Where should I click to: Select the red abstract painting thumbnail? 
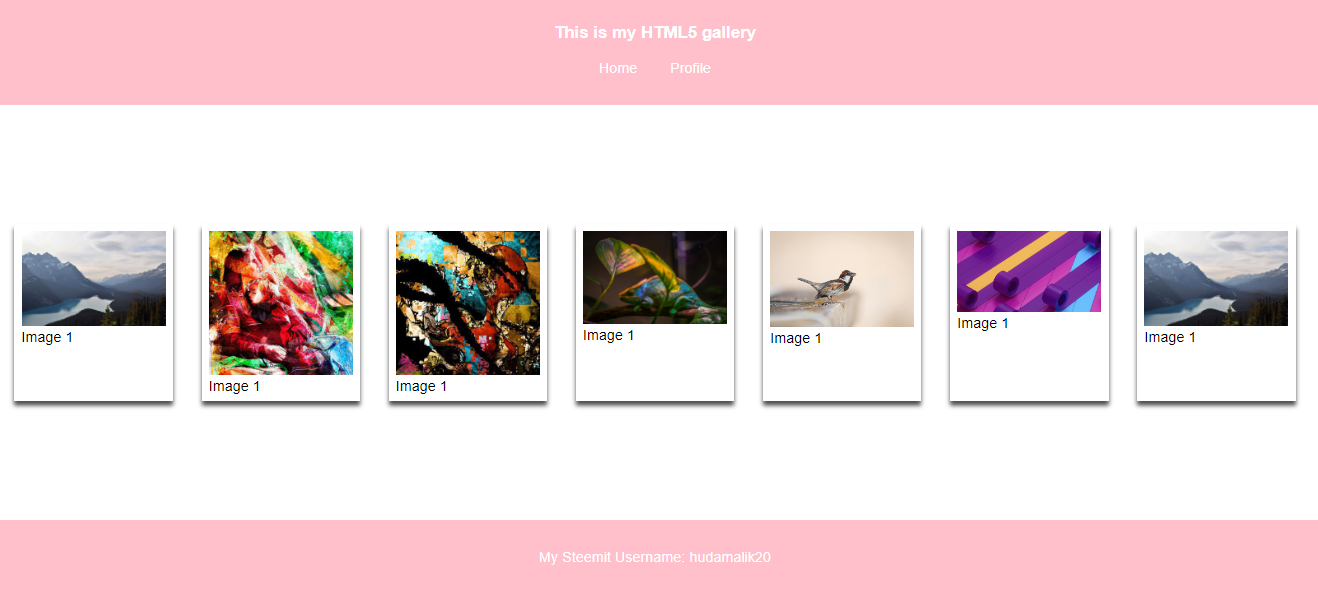click(x=281, y=303)
